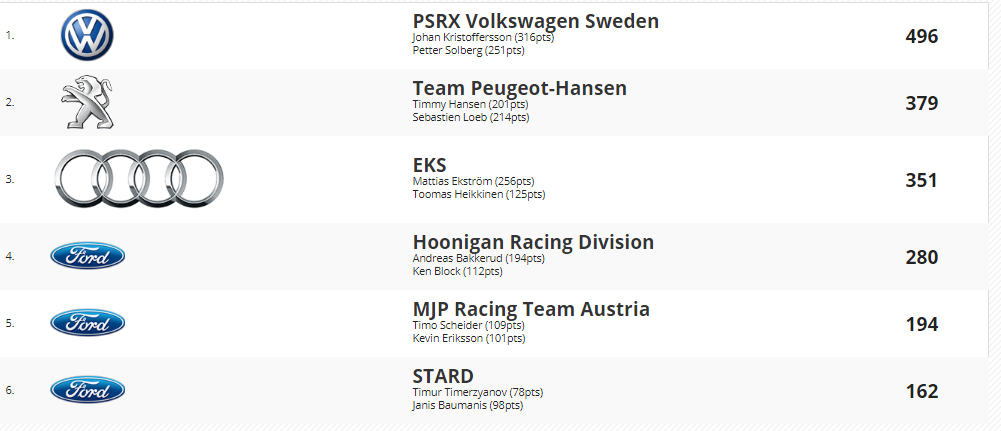Image resolution: width=1001 pixels, height=431 pixels.
Task: Click the Ford logo for Hoonigan Racing Division
Action: point(87,256)
